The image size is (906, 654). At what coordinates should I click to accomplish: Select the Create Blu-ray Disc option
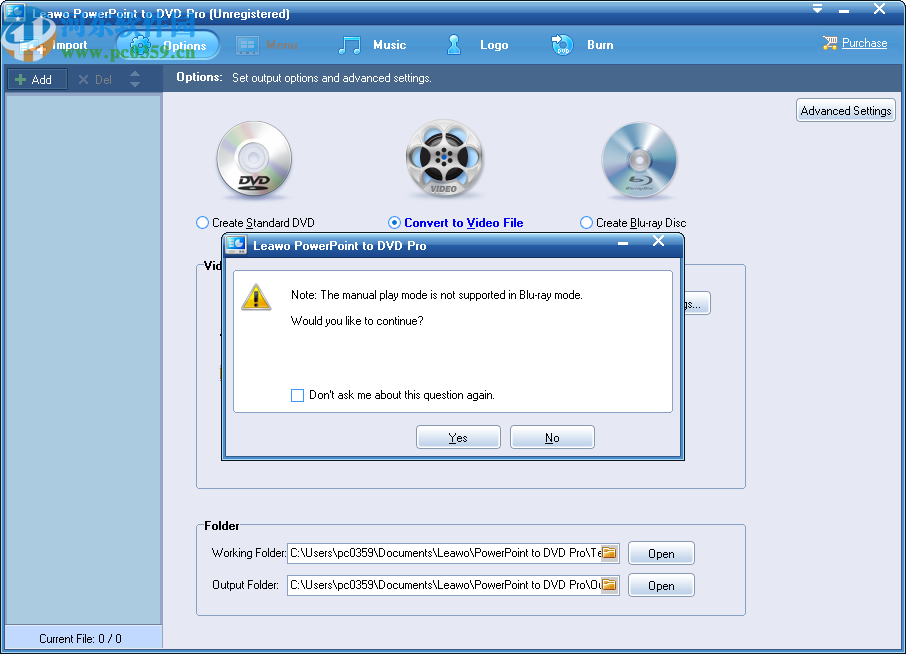click(586, 222)
